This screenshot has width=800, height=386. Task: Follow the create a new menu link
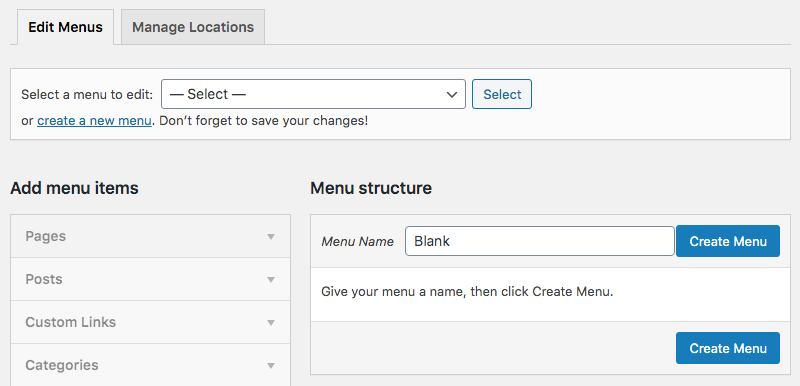pos(94,121)
